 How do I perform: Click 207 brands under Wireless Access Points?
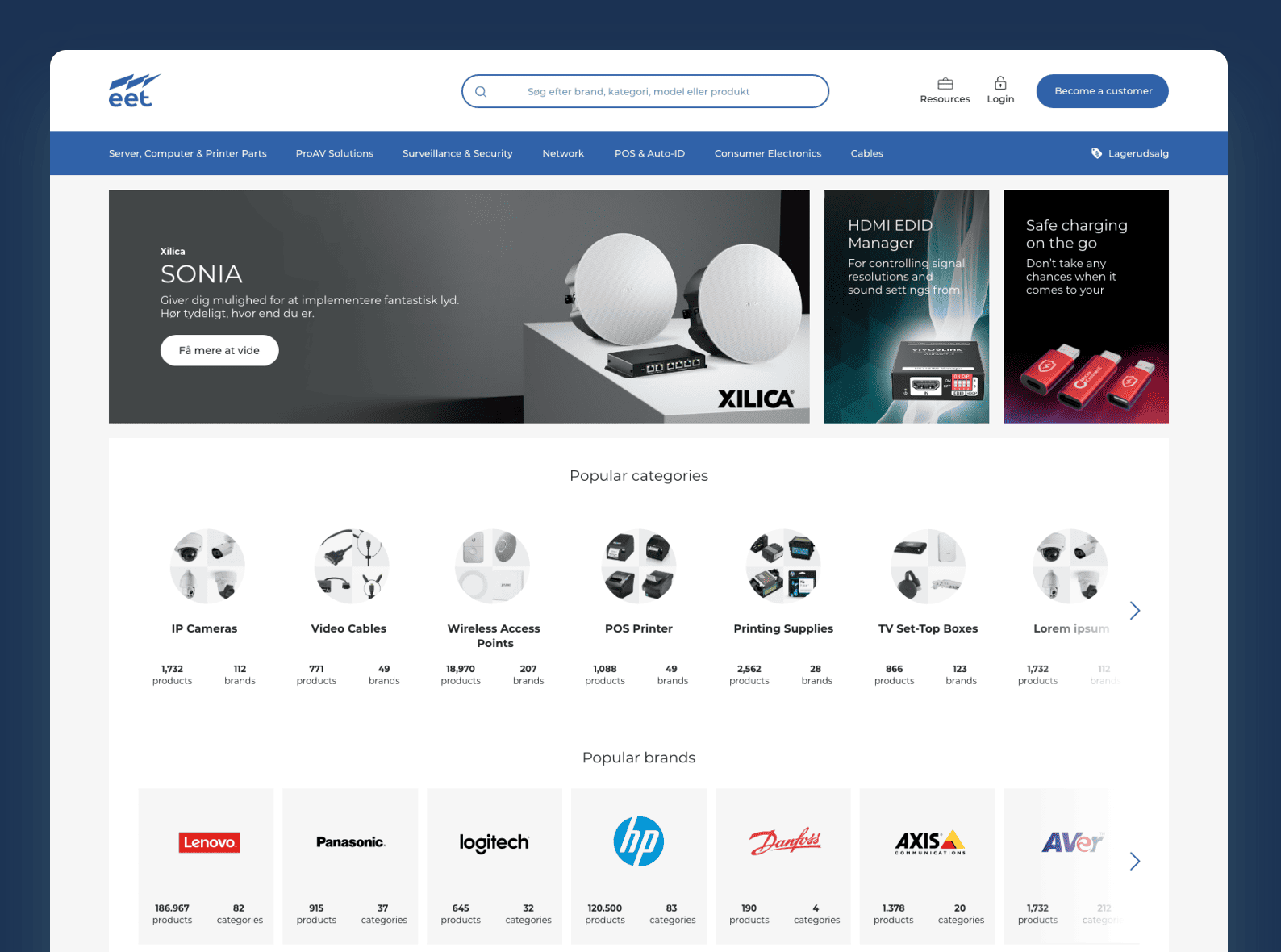coord(528,674)
